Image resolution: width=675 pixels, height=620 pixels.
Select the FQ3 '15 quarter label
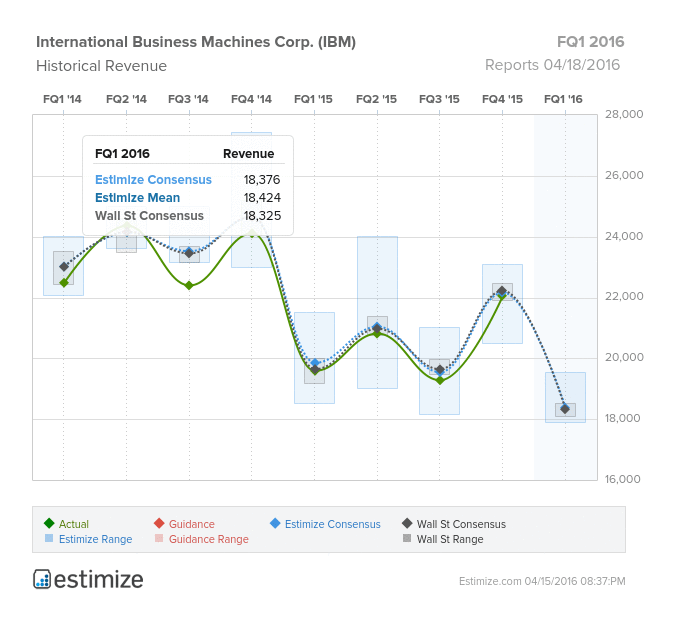tap(439, 99)
